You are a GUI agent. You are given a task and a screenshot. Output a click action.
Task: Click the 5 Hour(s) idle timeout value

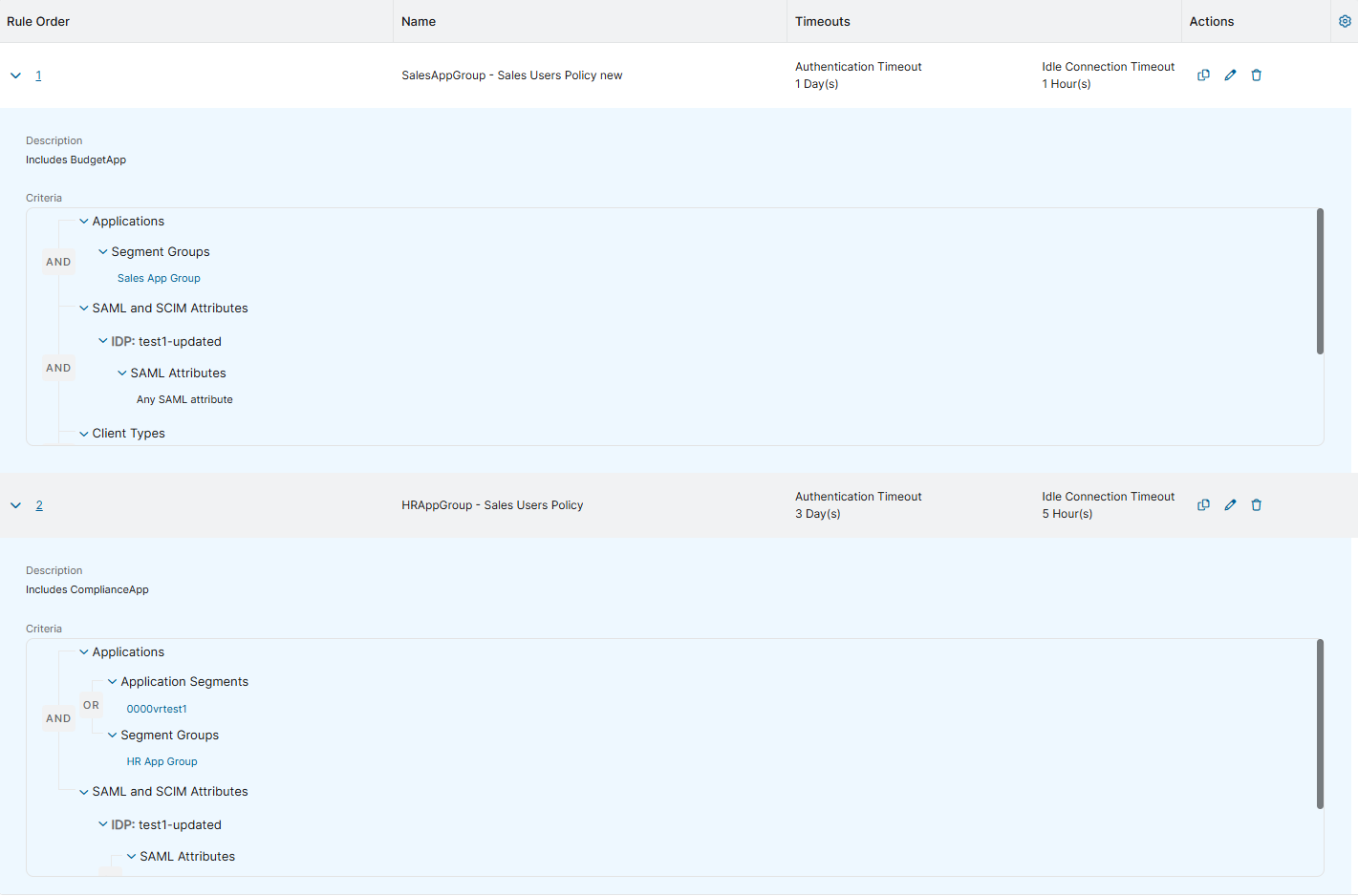(x=1067, y=514)
